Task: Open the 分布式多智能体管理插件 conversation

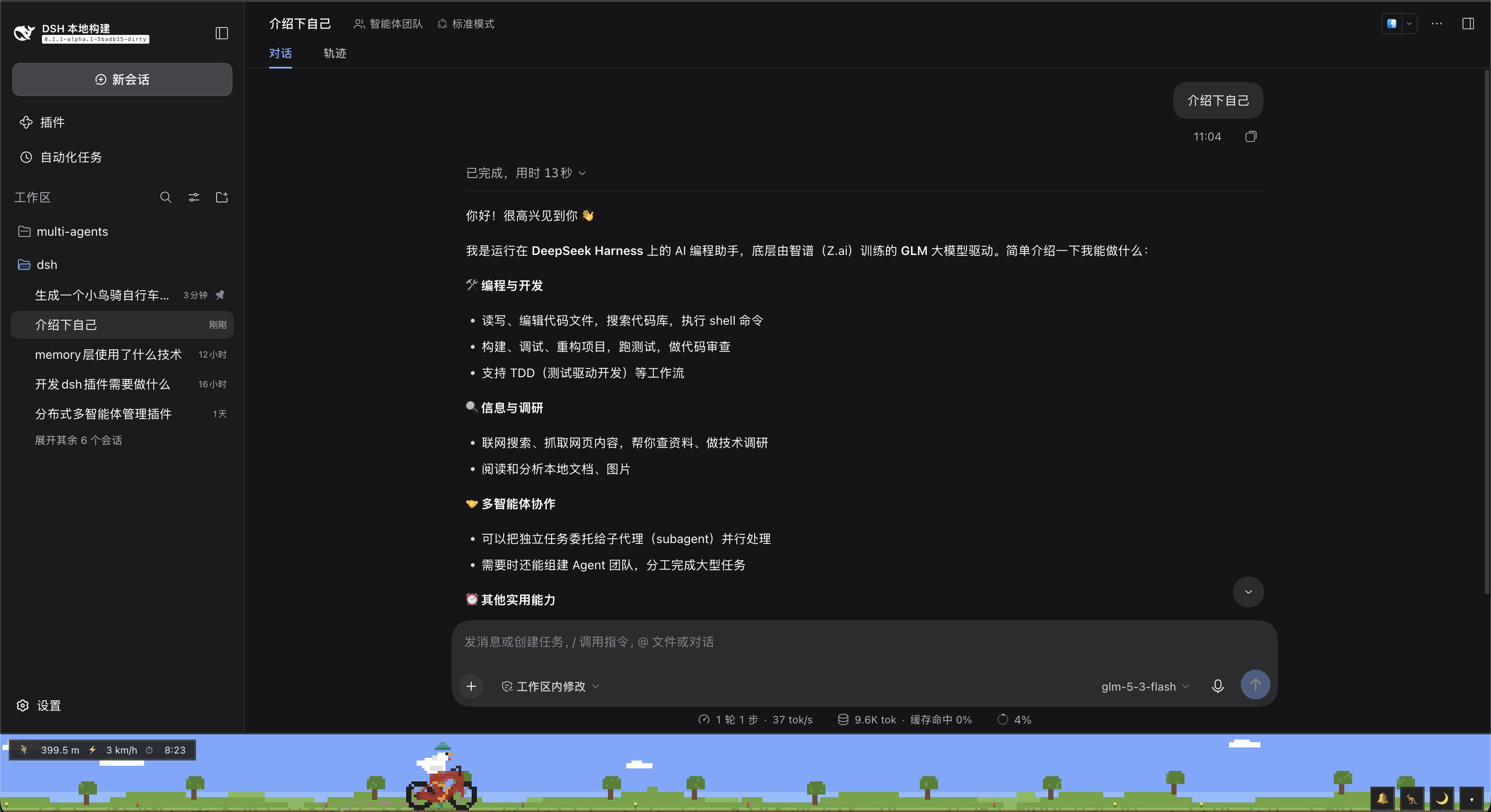Action: [122, 414]
